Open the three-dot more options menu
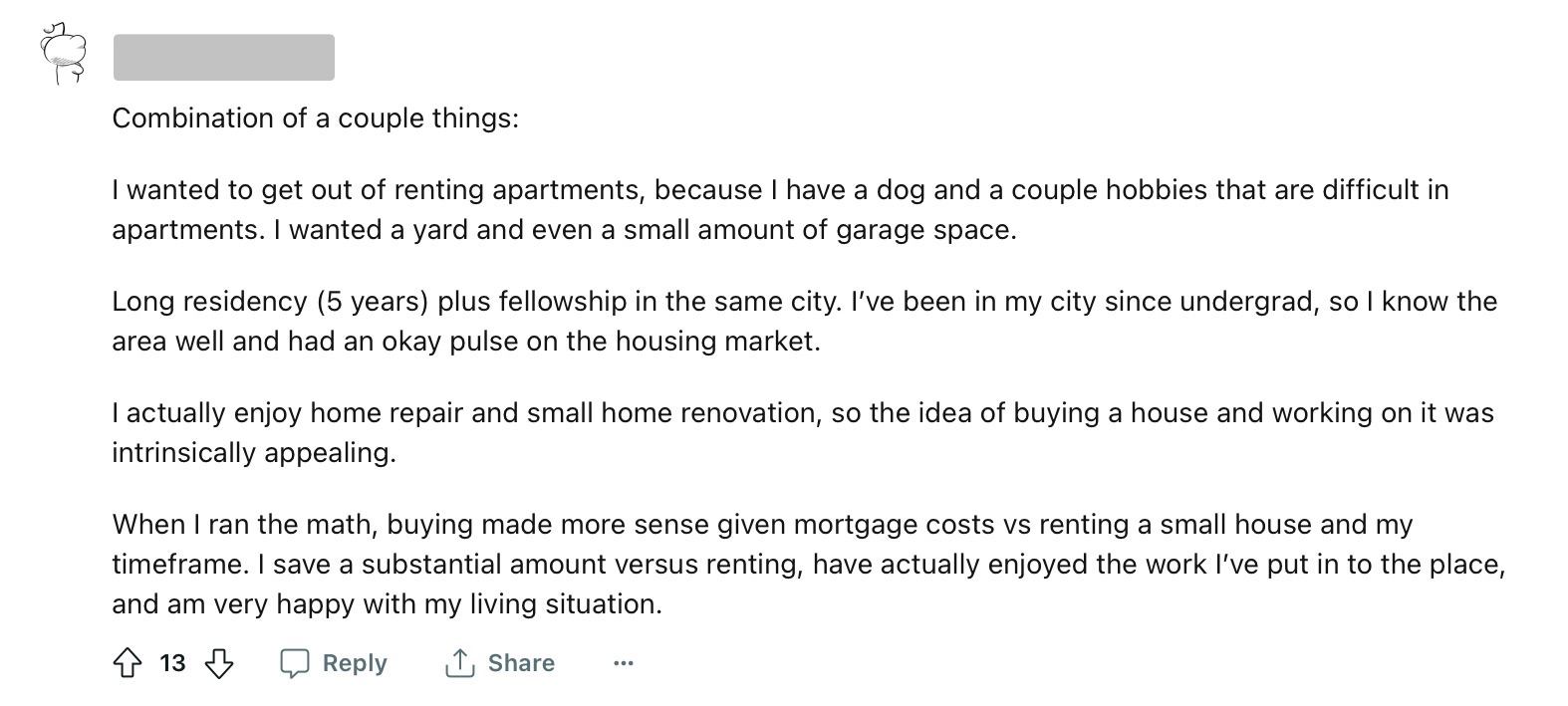Screen dimensions: 1568x706 [x=624, y=663]
